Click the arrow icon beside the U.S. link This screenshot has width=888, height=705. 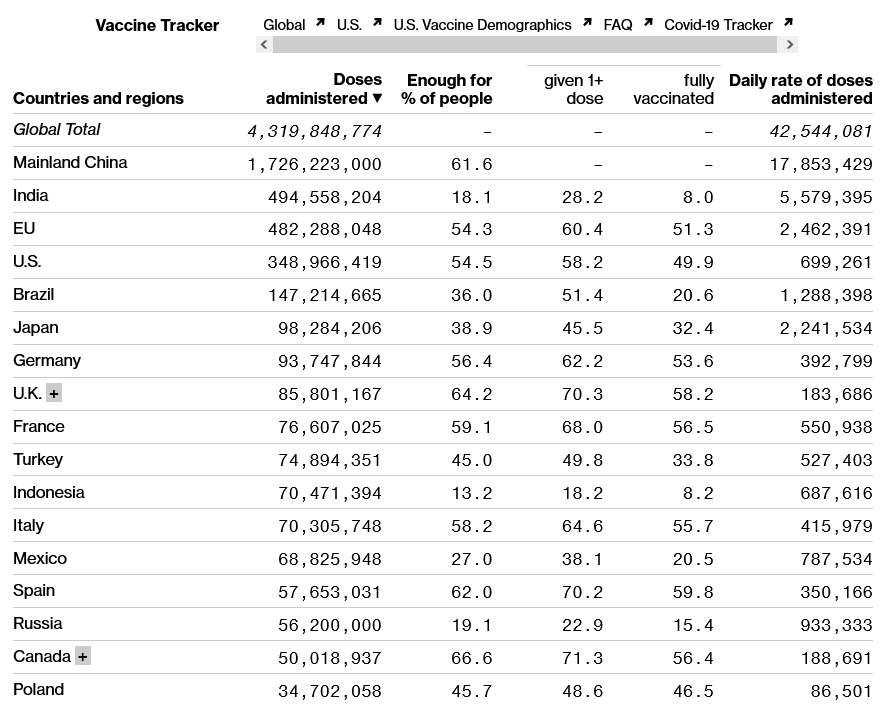[x=377, y=22]
